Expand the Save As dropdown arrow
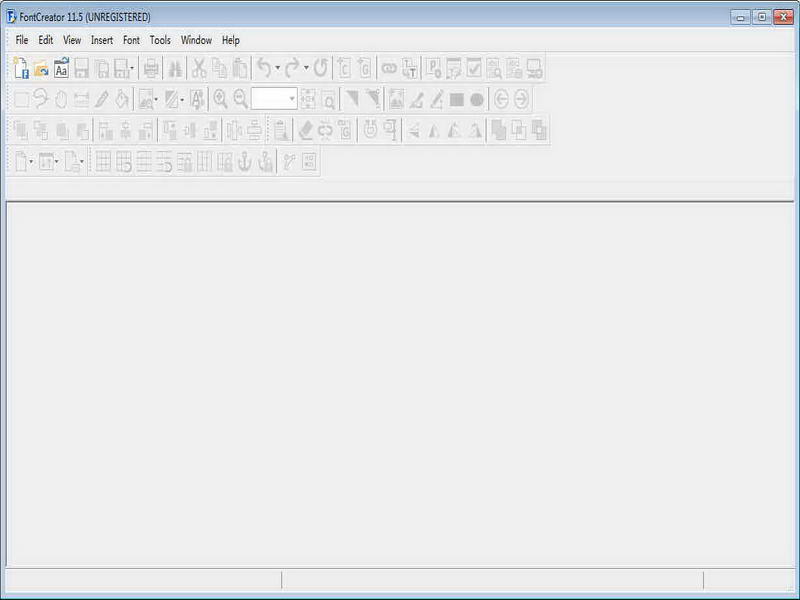800x600 pixels. click(132, 68)
